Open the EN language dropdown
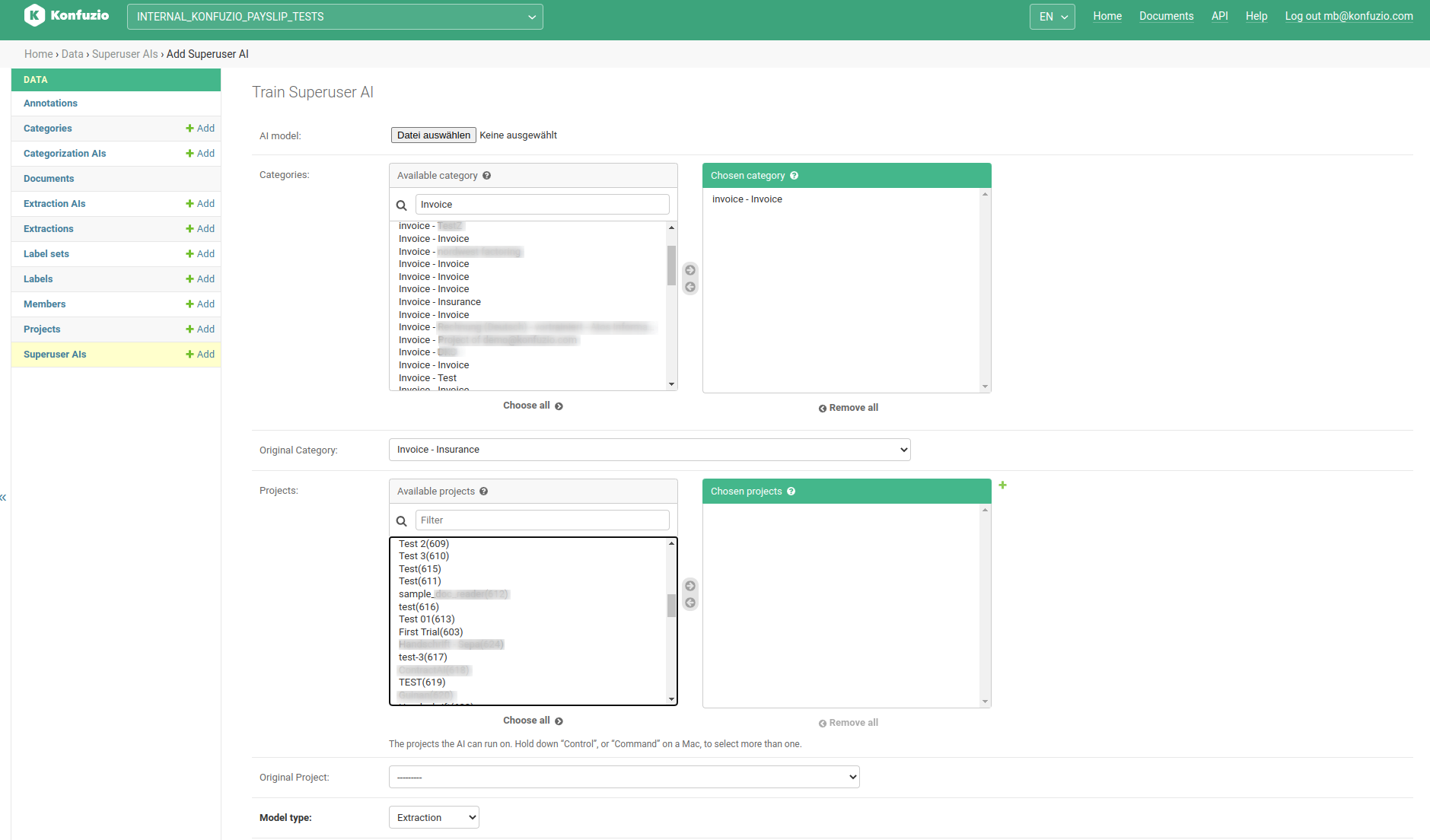 [x=1052, y=17]
